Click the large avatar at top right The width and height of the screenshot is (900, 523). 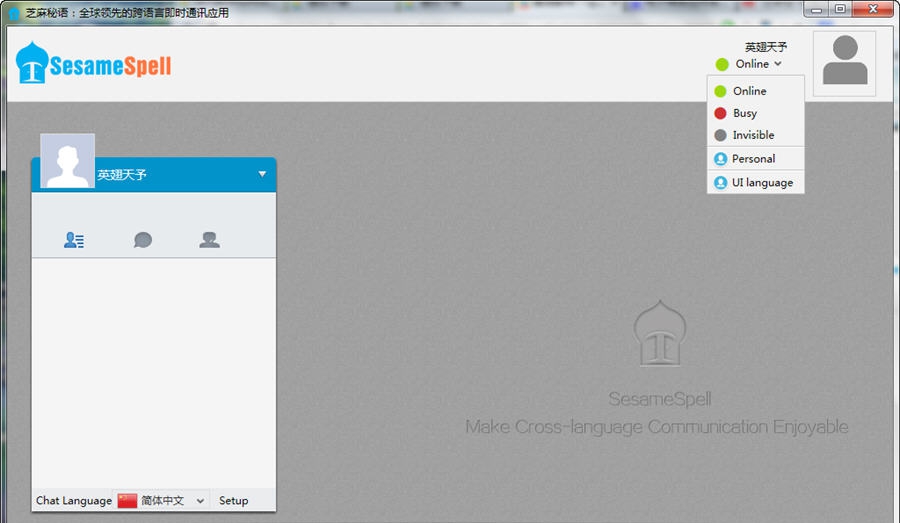(x=844, y=63)
